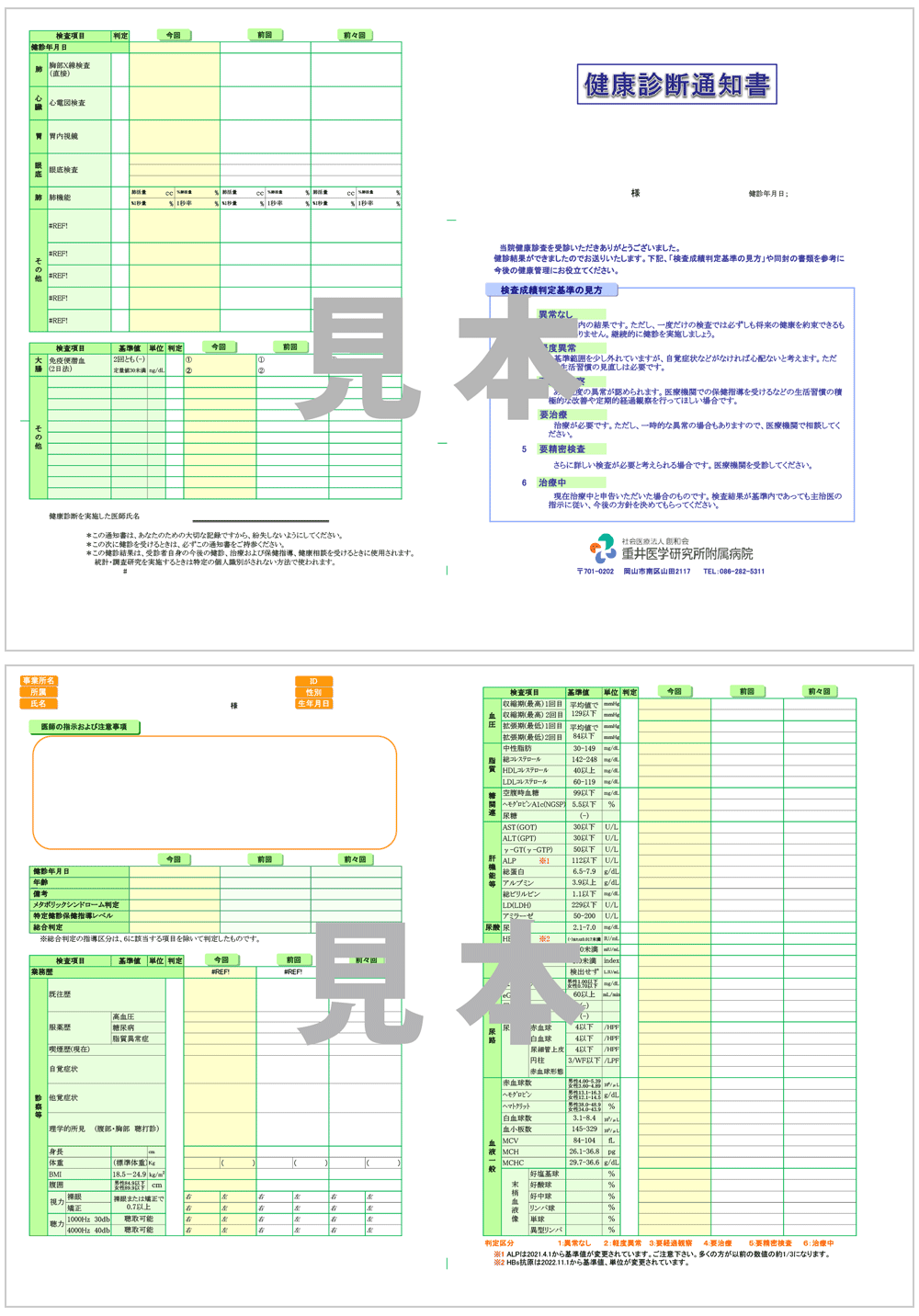This screenshot has width=919, height=1316.
Task: Select the hospital name 重井医学研究所附属病院
Action: pyautogui.click(x=687, y=553)
